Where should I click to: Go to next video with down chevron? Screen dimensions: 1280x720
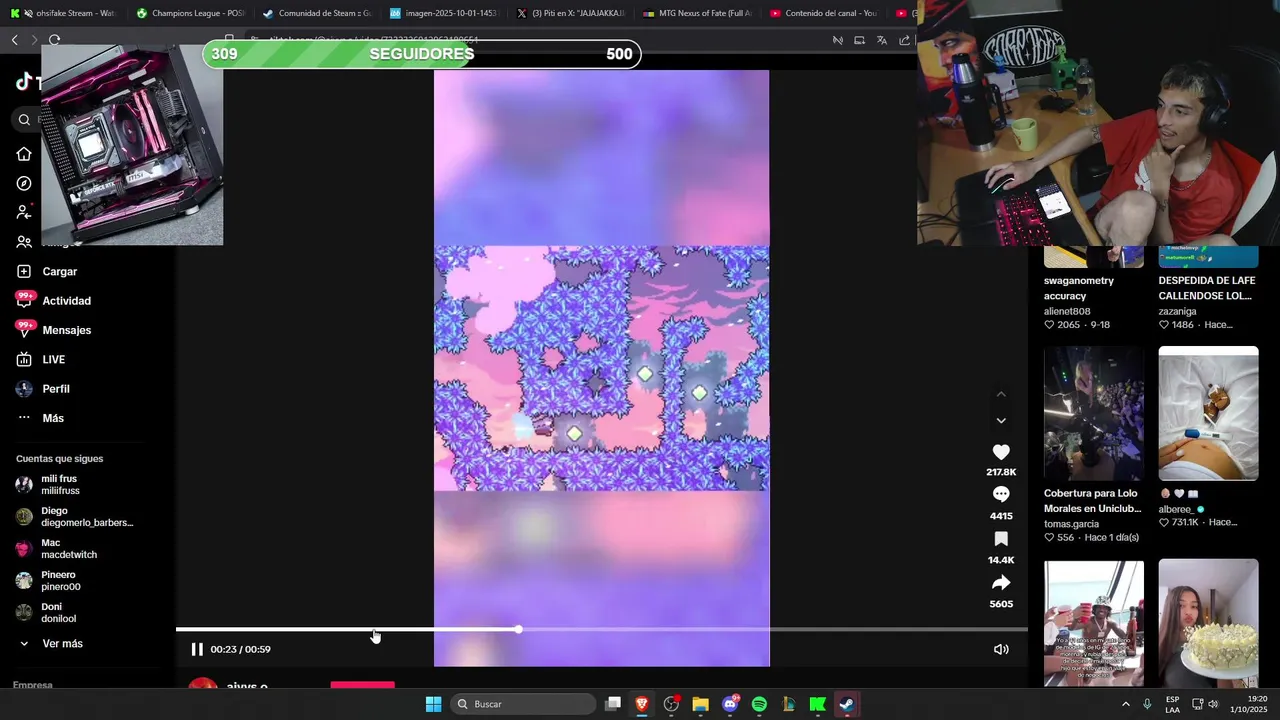click(x=1001, y=421)
